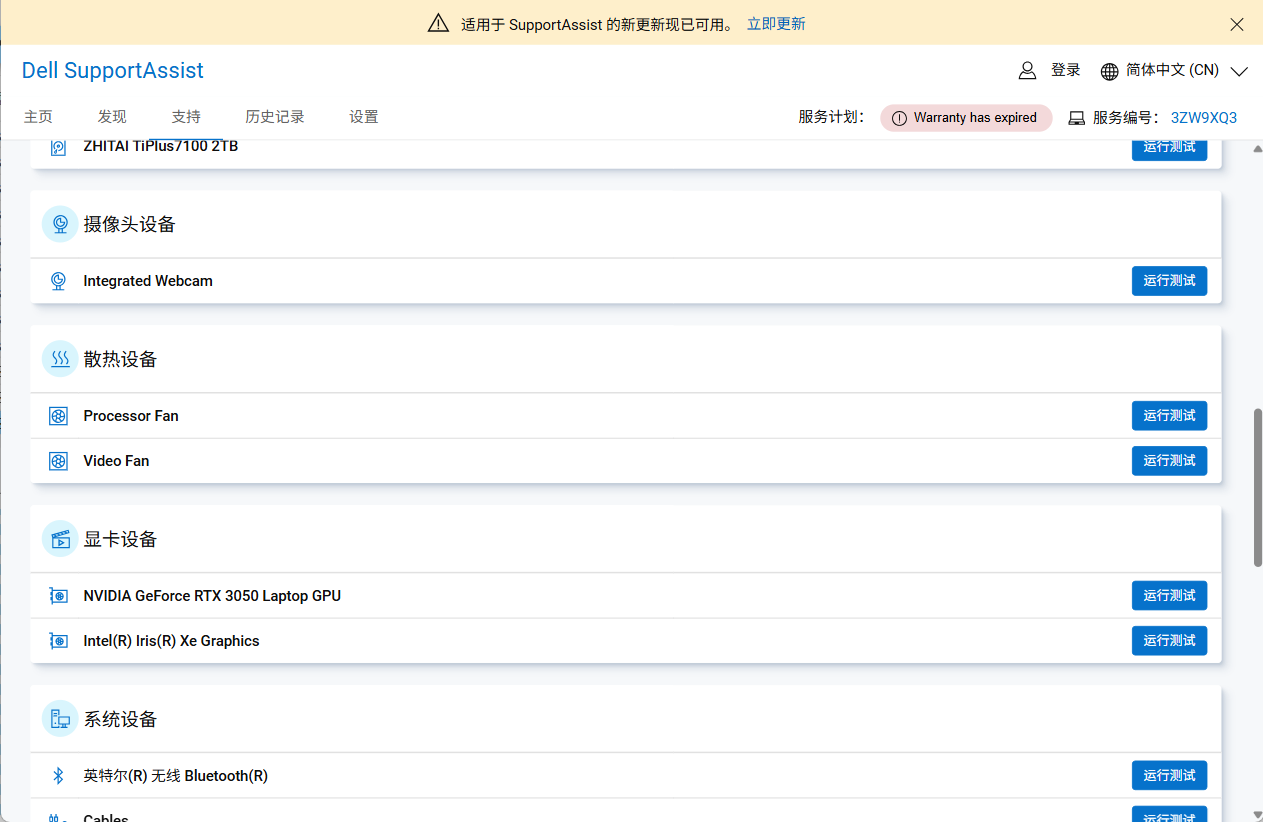
Task: Click the NVIDIA GeForce RTX 3050 card icon
Action: coord(59,596)
